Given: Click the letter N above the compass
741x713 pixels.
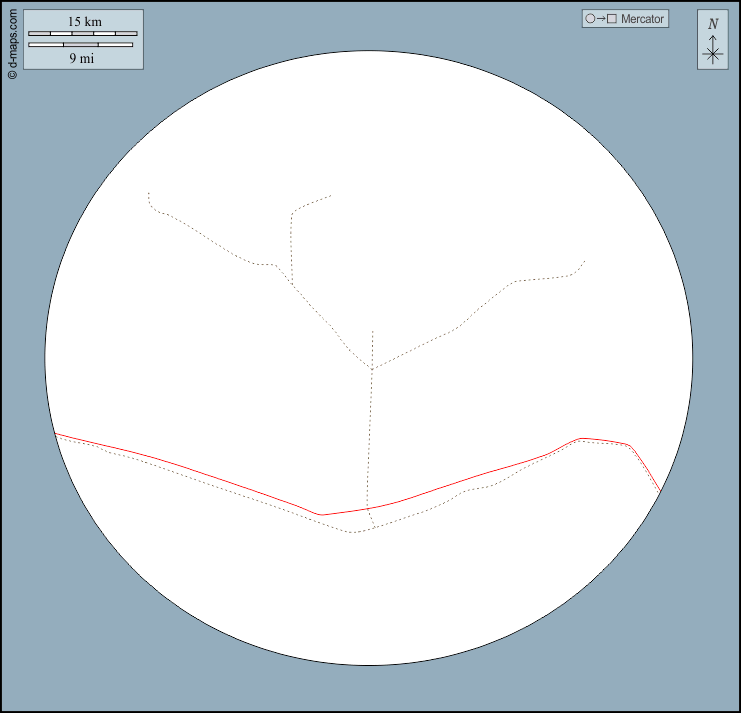Looking at the screenshot, I should tap(712, 24).
